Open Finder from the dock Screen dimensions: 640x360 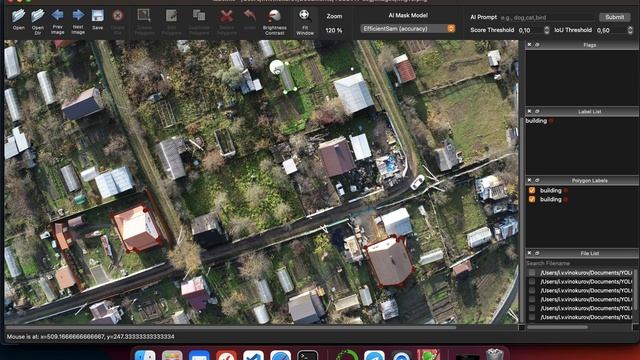(145, 355)
